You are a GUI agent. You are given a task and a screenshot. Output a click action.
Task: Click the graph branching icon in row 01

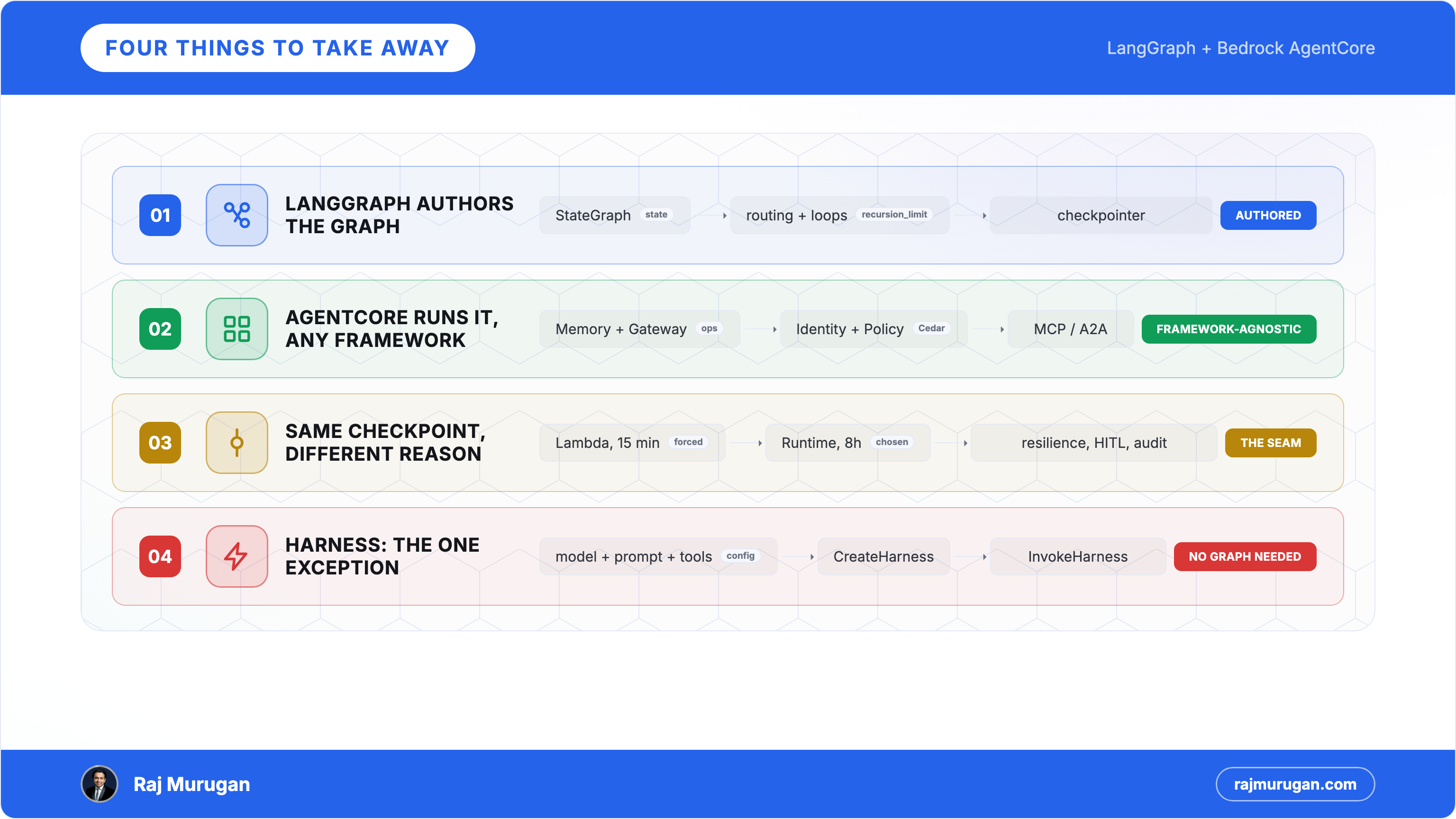[237, 215]
